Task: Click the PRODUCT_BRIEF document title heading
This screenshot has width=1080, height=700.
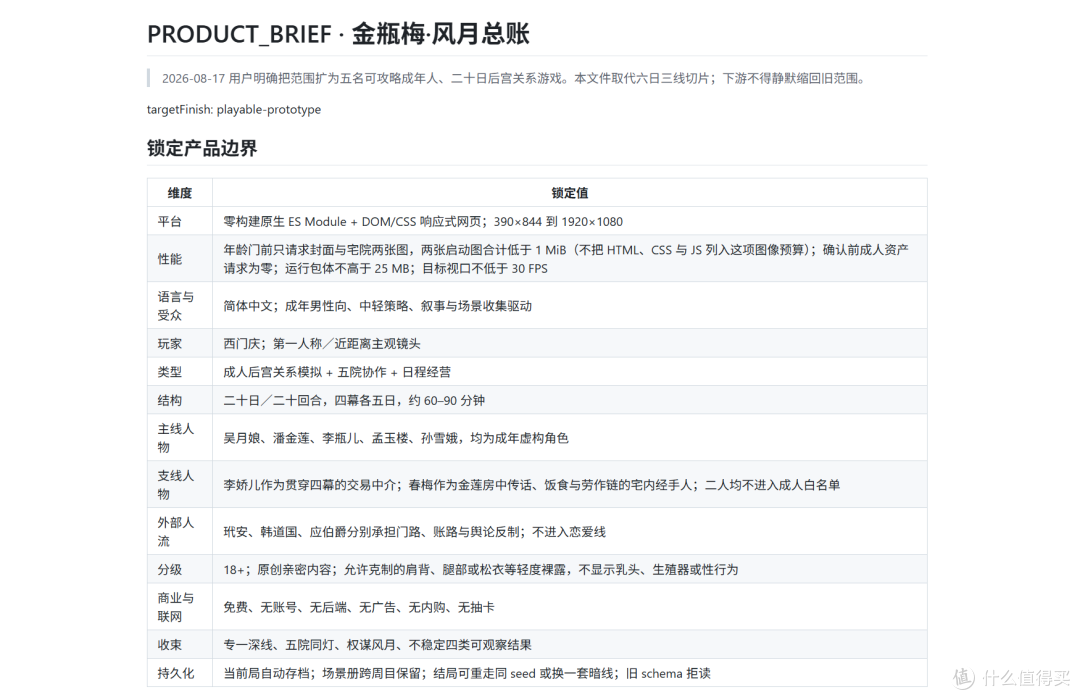Action: [338, 34]
